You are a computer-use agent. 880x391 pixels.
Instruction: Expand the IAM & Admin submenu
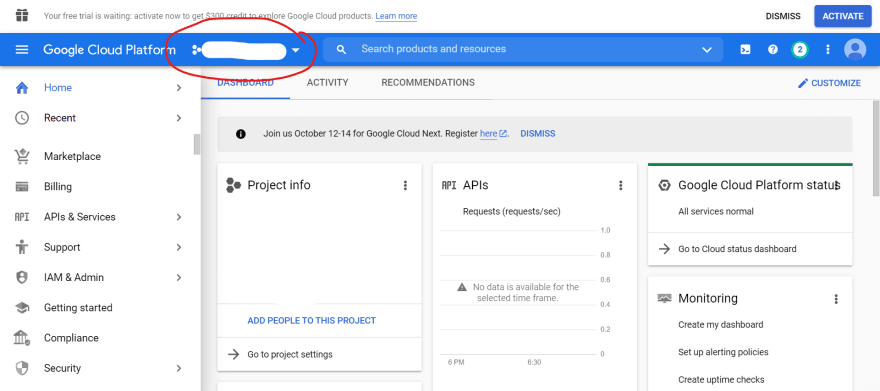(x=179, y=278)
